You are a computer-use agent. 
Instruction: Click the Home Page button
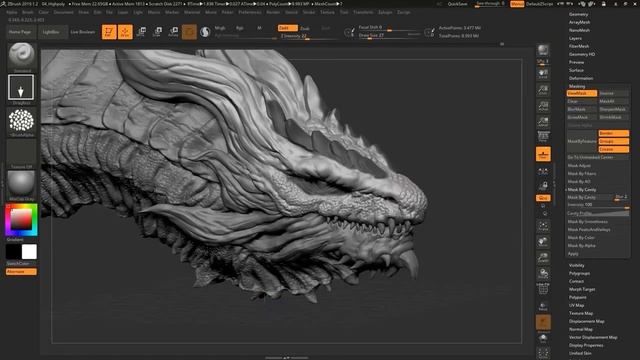pos(20,32)
